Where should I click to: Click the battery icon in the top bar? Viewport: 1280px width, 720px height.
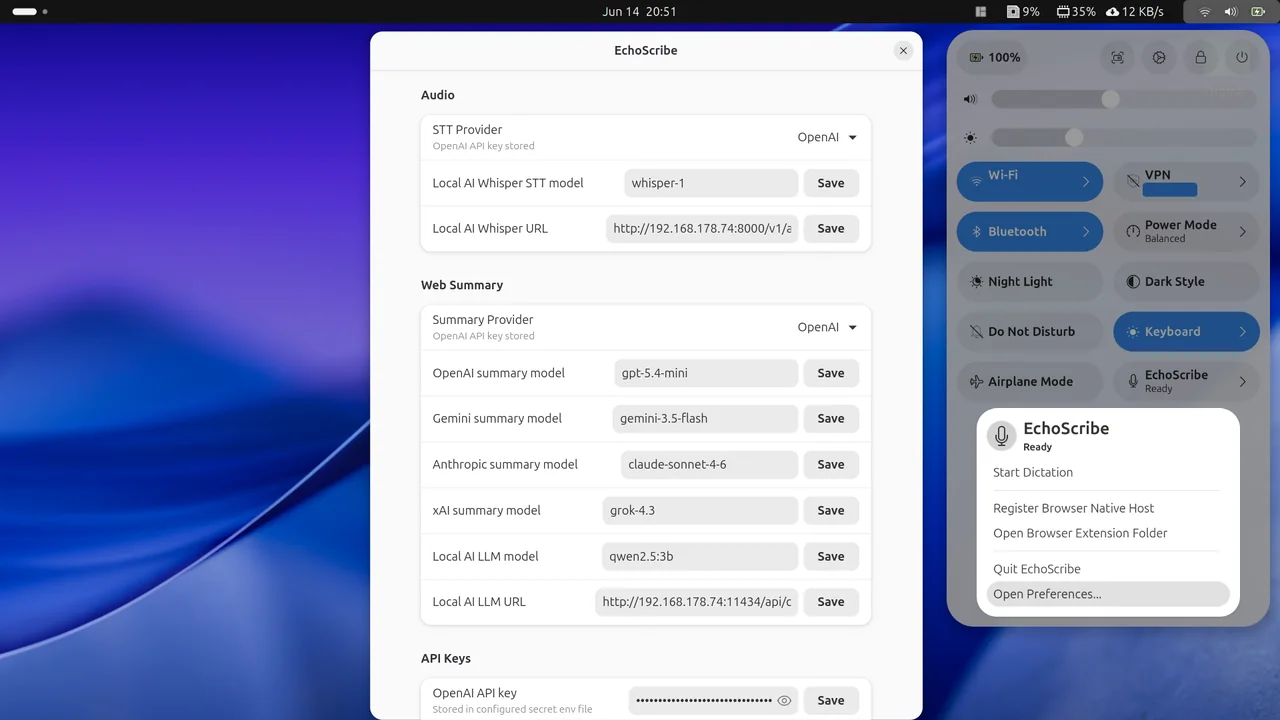(1258, 12)
